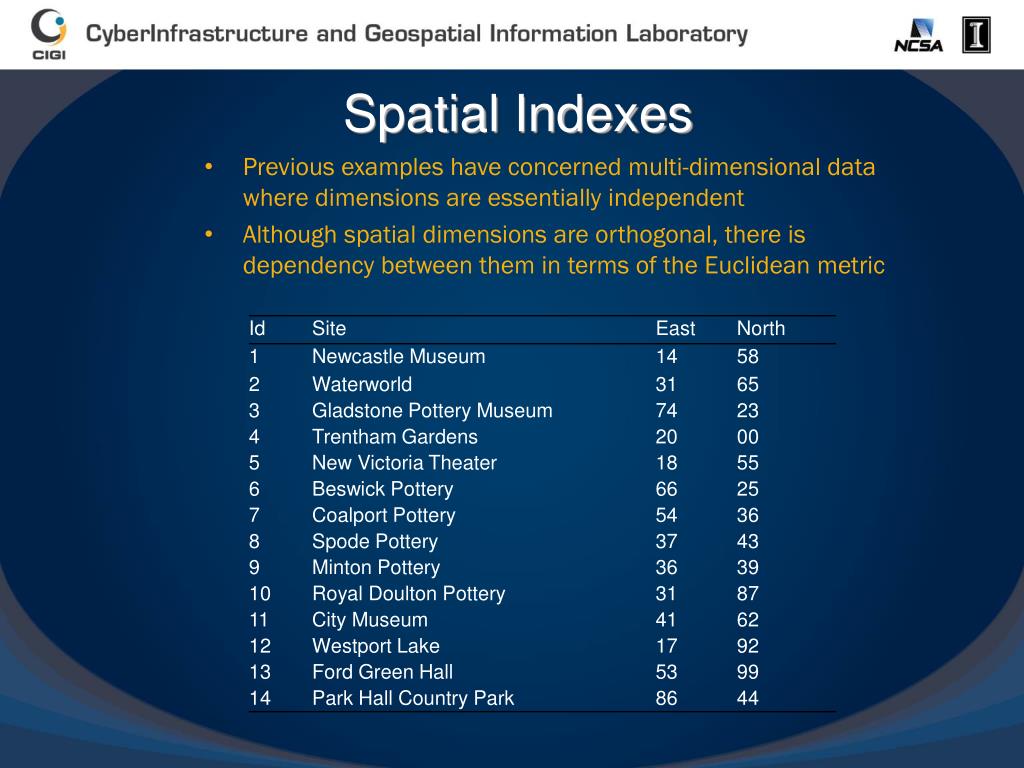Screen dimensions: 1024x768
Task: Click the 'Site' column header
Action: point(329,328)
